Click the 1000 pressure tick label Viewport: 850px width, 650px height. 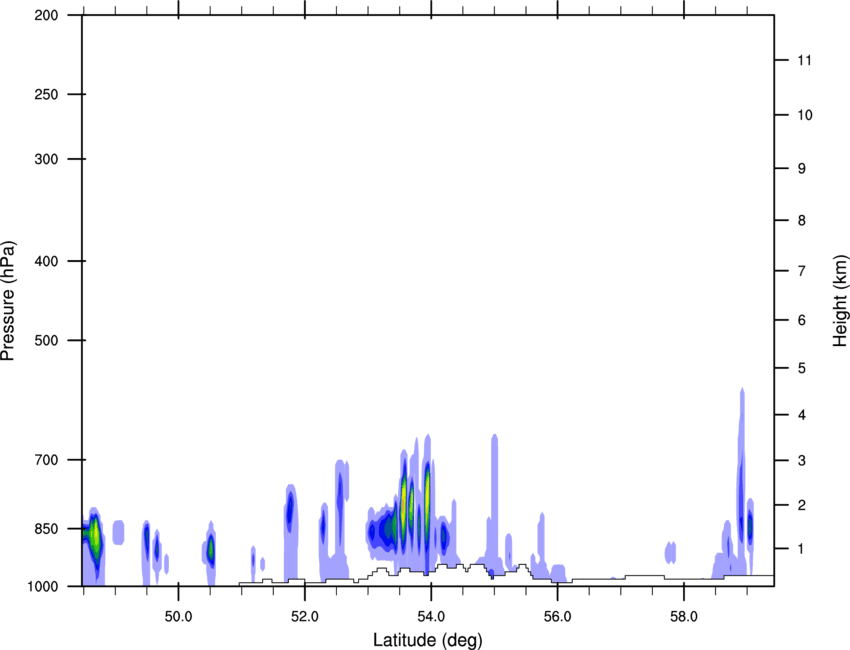tap(42, 586)
